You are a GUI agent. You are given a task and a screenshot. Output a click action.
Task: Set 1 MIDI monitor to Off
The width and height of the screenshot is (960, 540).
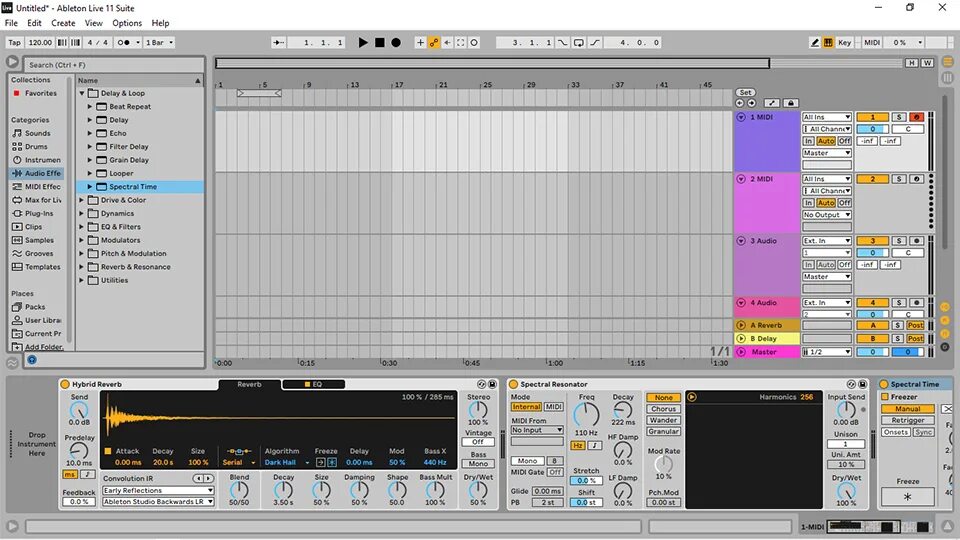[844, 141]
